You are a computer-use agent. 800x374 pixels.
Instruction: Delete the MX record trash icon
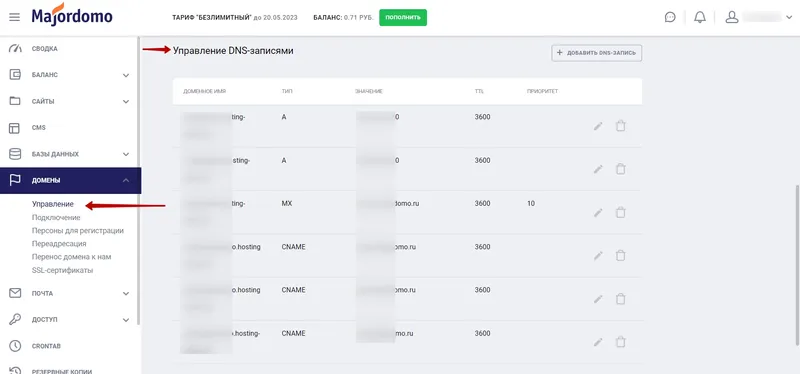point(620,212)
